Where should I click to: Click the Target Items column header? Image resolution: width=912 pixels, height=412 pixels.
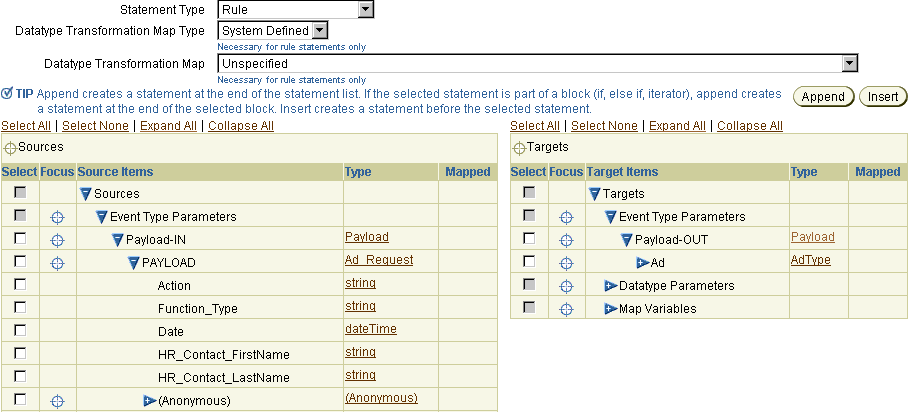click(622, 172)
